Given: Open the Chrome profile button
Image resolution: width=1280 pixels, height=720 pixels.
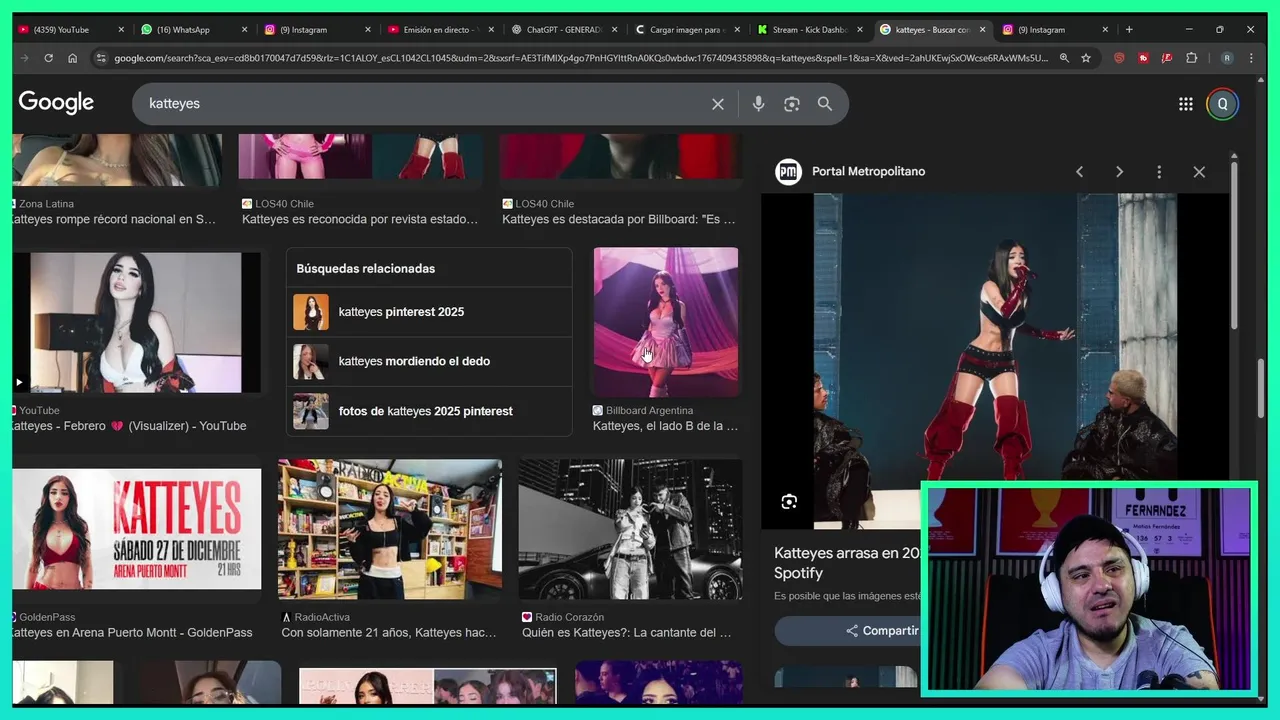Looking at the screenshot, I should 1227,58.
